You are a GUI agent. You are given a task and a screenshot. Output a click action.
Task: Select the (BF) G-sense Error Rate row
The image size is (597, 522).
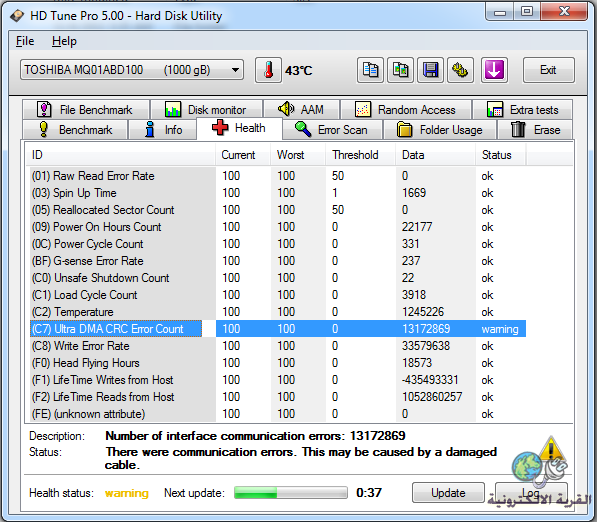coord(278,261)
